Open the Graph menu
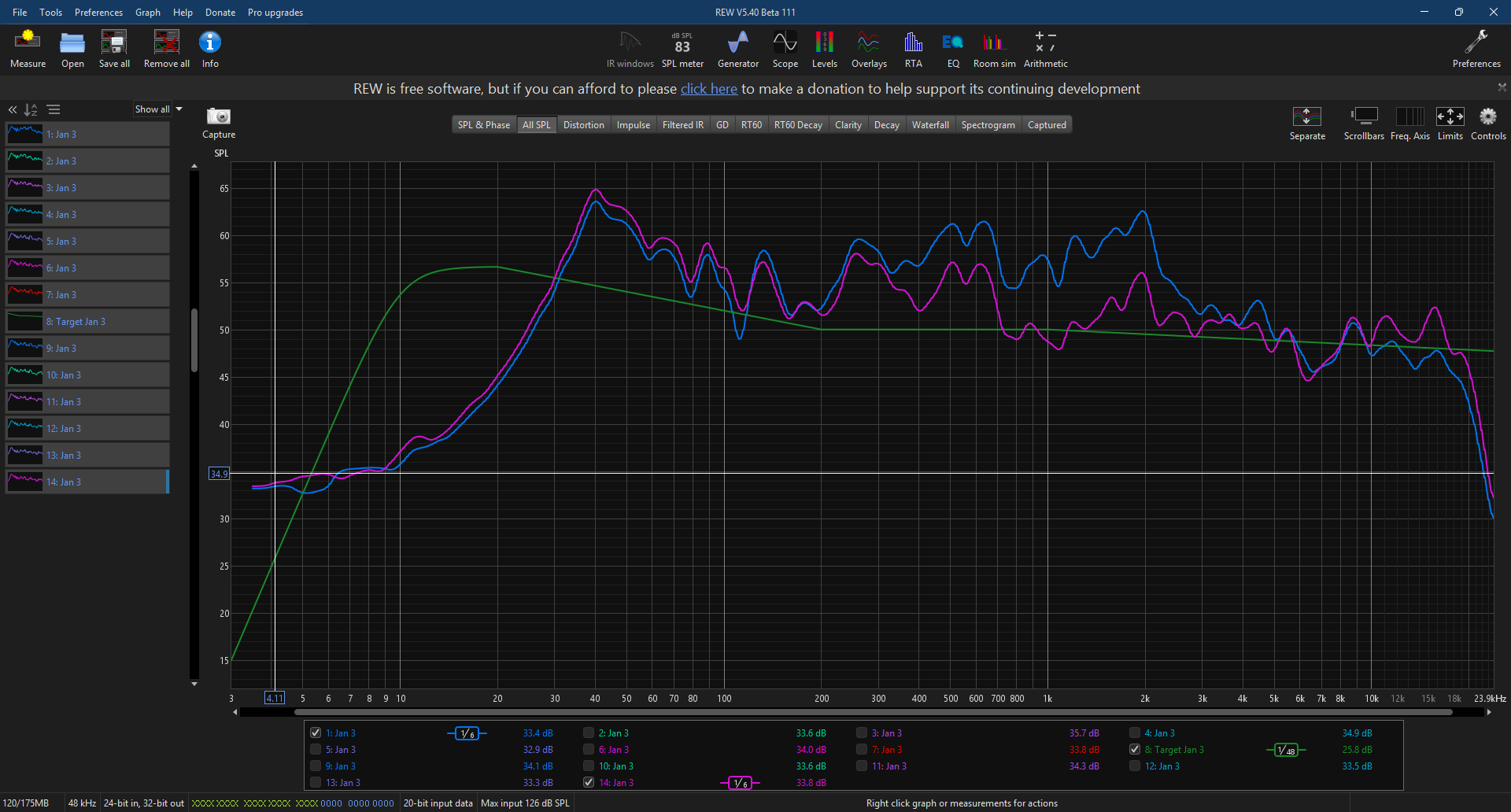The image size is (1511, 812). click(x=147, y=13)
